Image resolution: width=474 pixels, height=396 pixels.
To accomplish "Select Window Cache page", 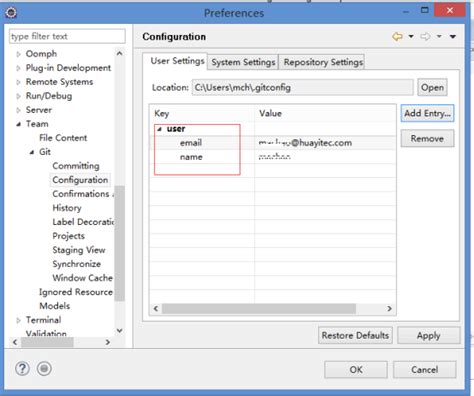I will [82, 278].
